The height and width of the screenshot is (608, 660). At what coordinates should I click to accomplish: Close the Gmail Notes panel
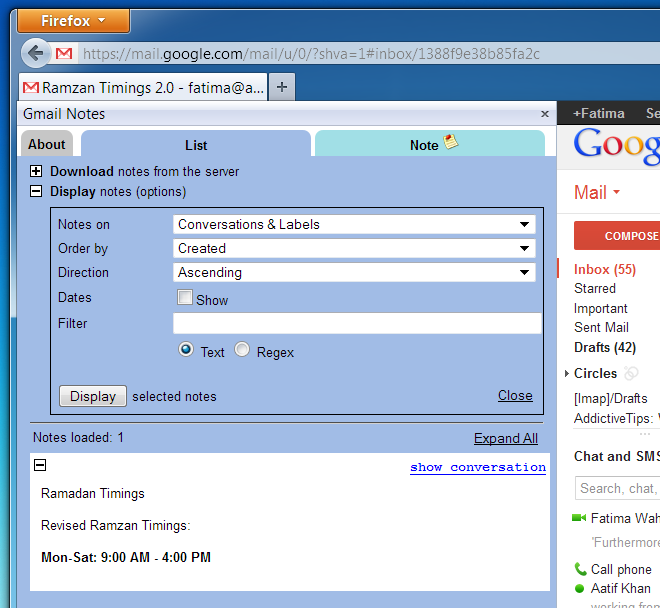(545, 114)
